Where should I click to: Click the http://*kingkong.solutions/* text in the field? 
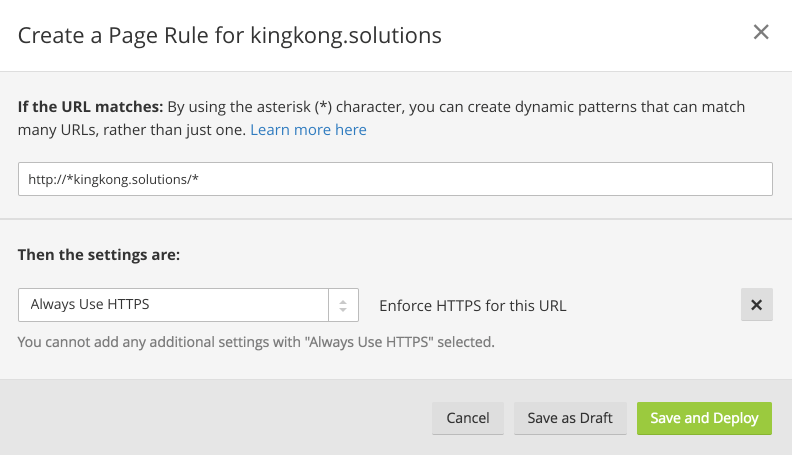click(x=115, y=179)
